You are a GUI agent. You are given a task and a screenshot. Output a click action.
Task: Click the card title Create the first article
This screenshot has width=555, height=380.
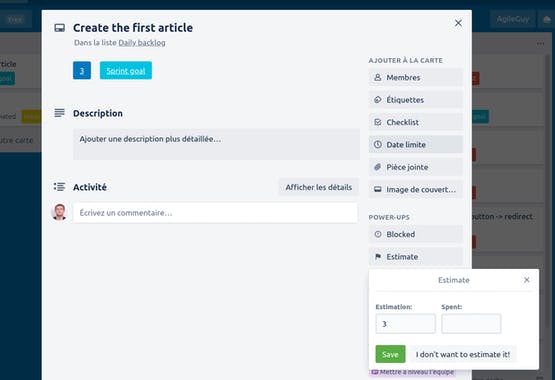[x=133, y=28]
